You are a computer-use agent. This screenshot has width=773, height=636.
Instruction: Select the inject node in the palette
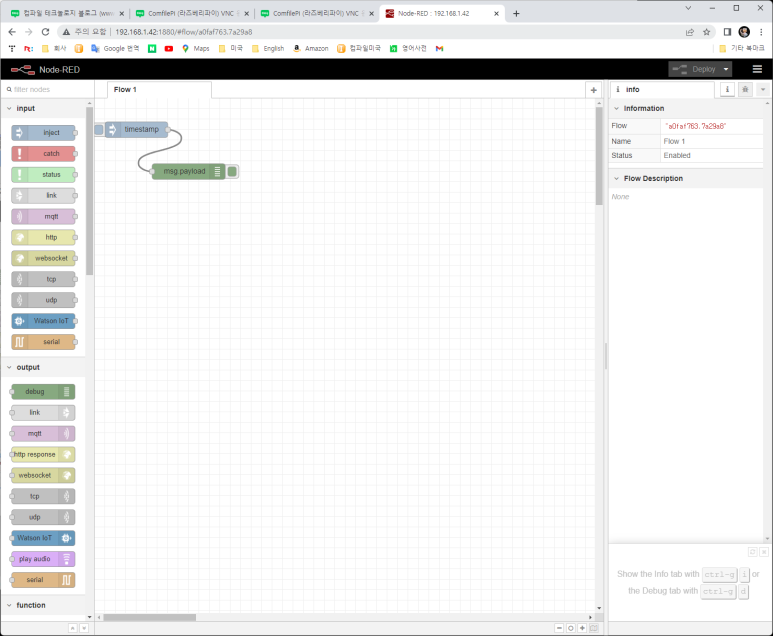pyautogui.click(x=43, y=133)
